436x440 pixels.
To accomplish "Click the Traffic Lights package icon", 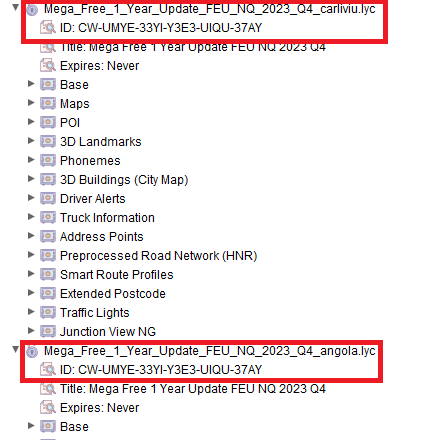I will pyautogui.click(x=48, y=313).
